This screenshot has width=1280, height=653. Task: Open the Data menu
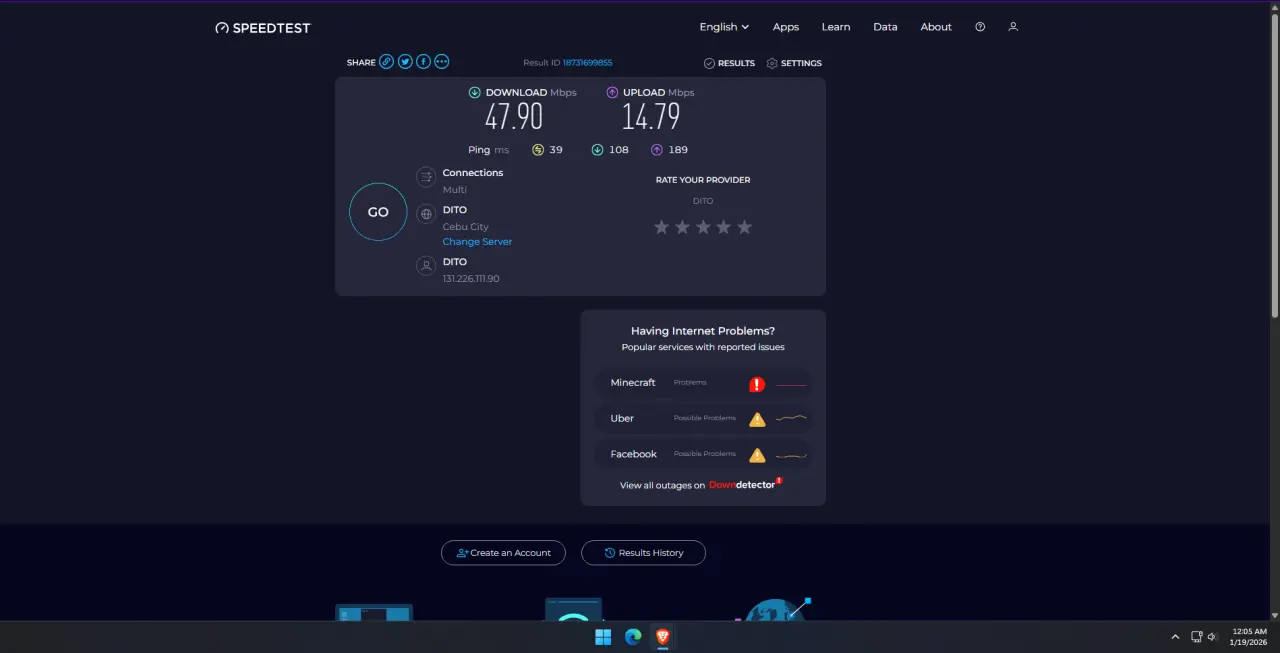coord(885,27)
